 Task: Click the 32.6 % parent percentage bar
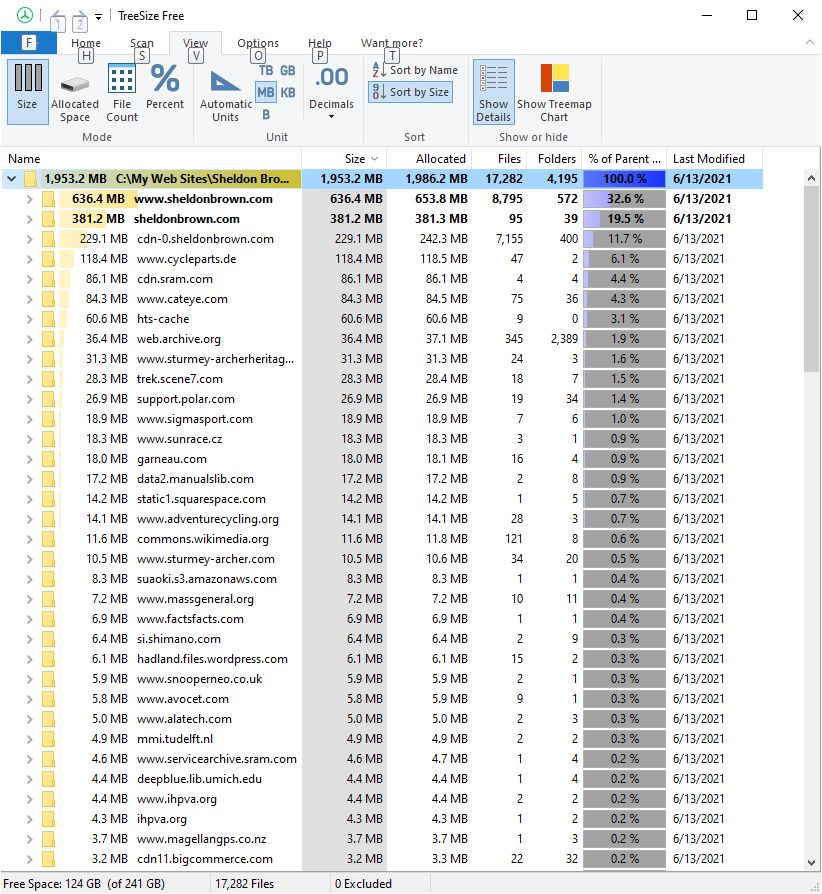624,199
